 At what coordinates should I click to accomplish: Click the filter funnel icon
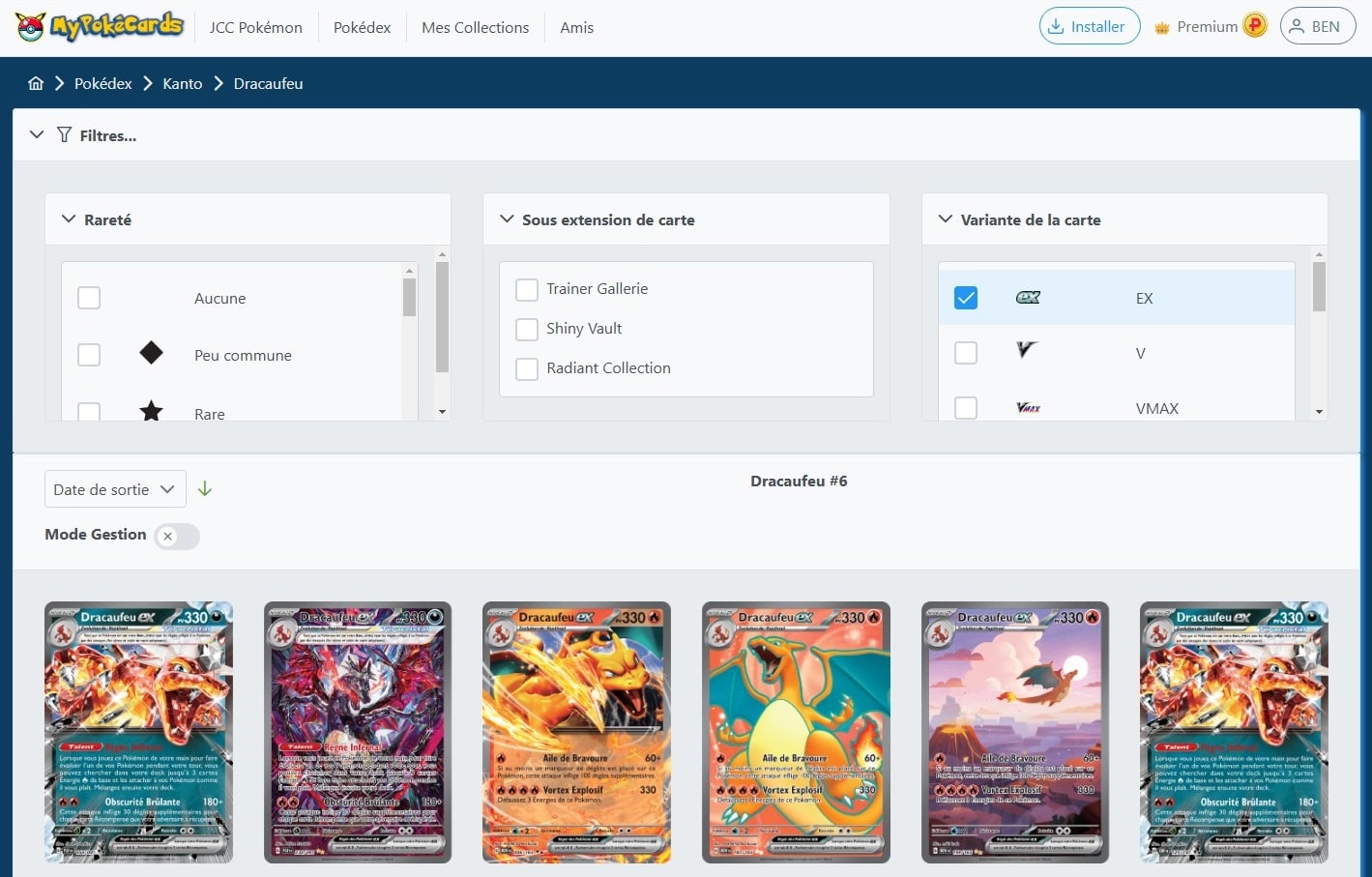[x=64, y=134]
